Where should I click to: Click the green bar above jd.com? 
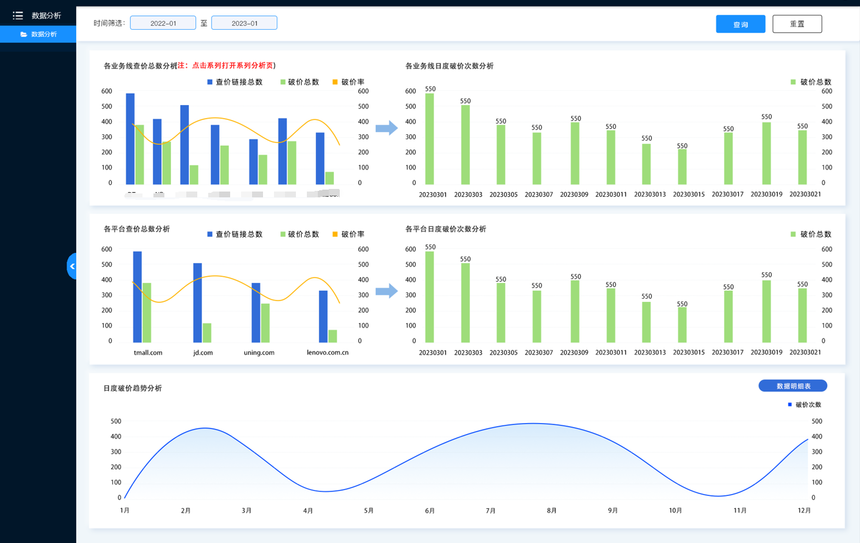(x=207, y=333)
